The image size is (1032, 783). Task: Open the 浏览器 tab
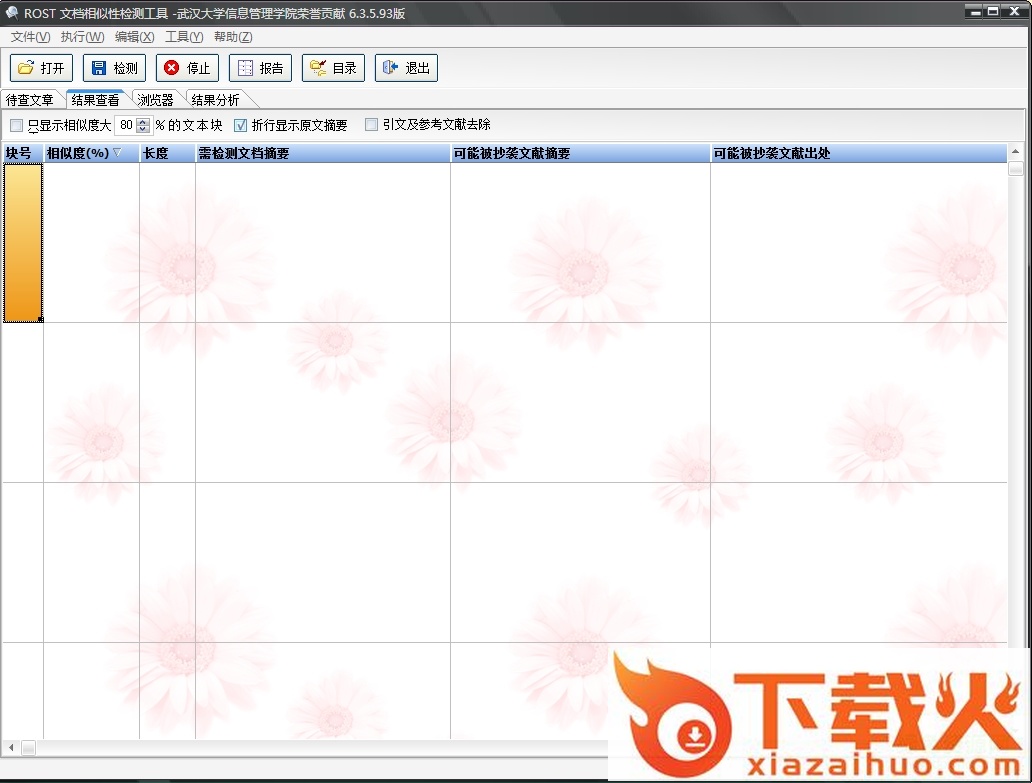click(155, 100)
